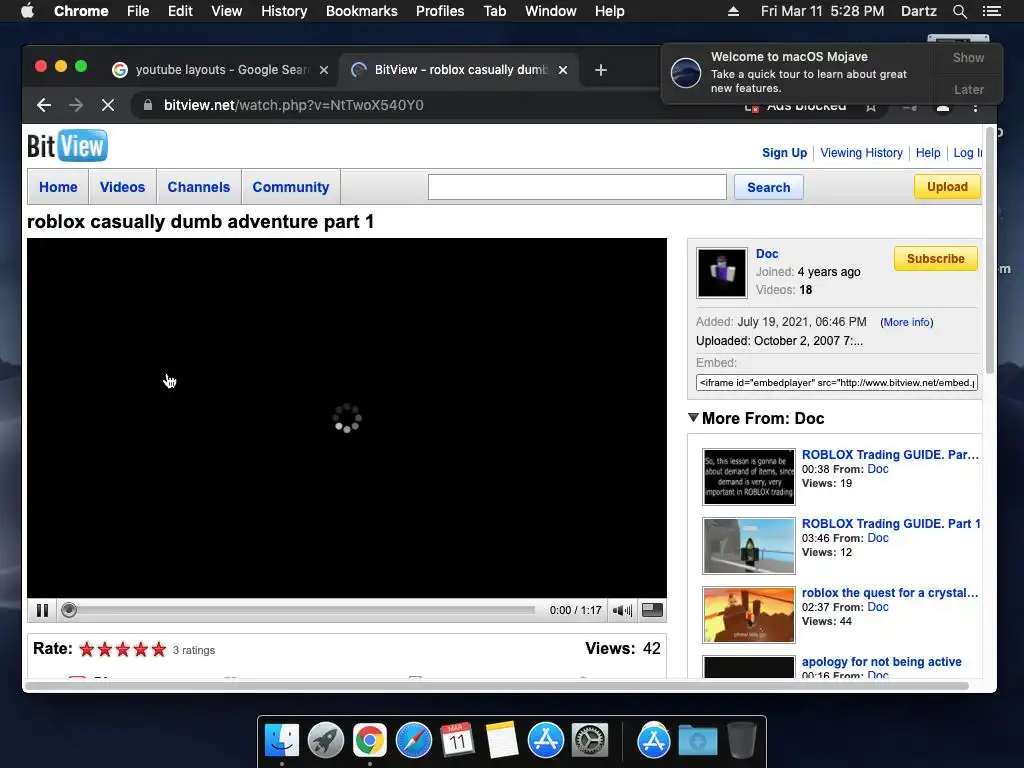The height and width of the screenshot is (768, 1024).
Task: Open apology for not being active video
Action: [x=881, y=662]
